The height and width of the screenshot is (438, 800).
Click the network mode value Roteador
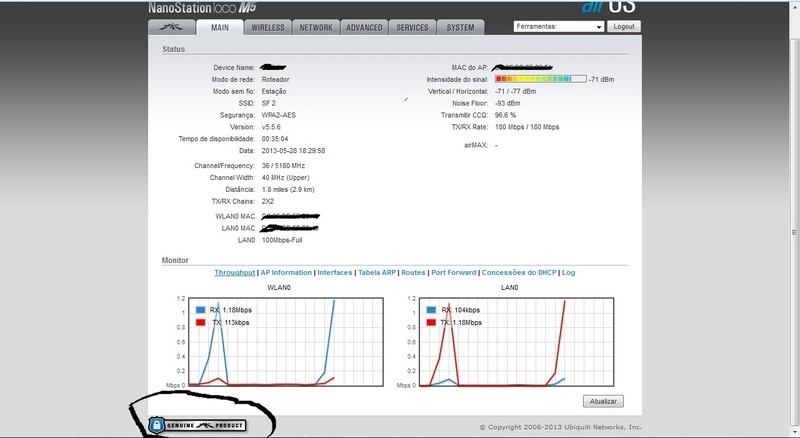276,79
